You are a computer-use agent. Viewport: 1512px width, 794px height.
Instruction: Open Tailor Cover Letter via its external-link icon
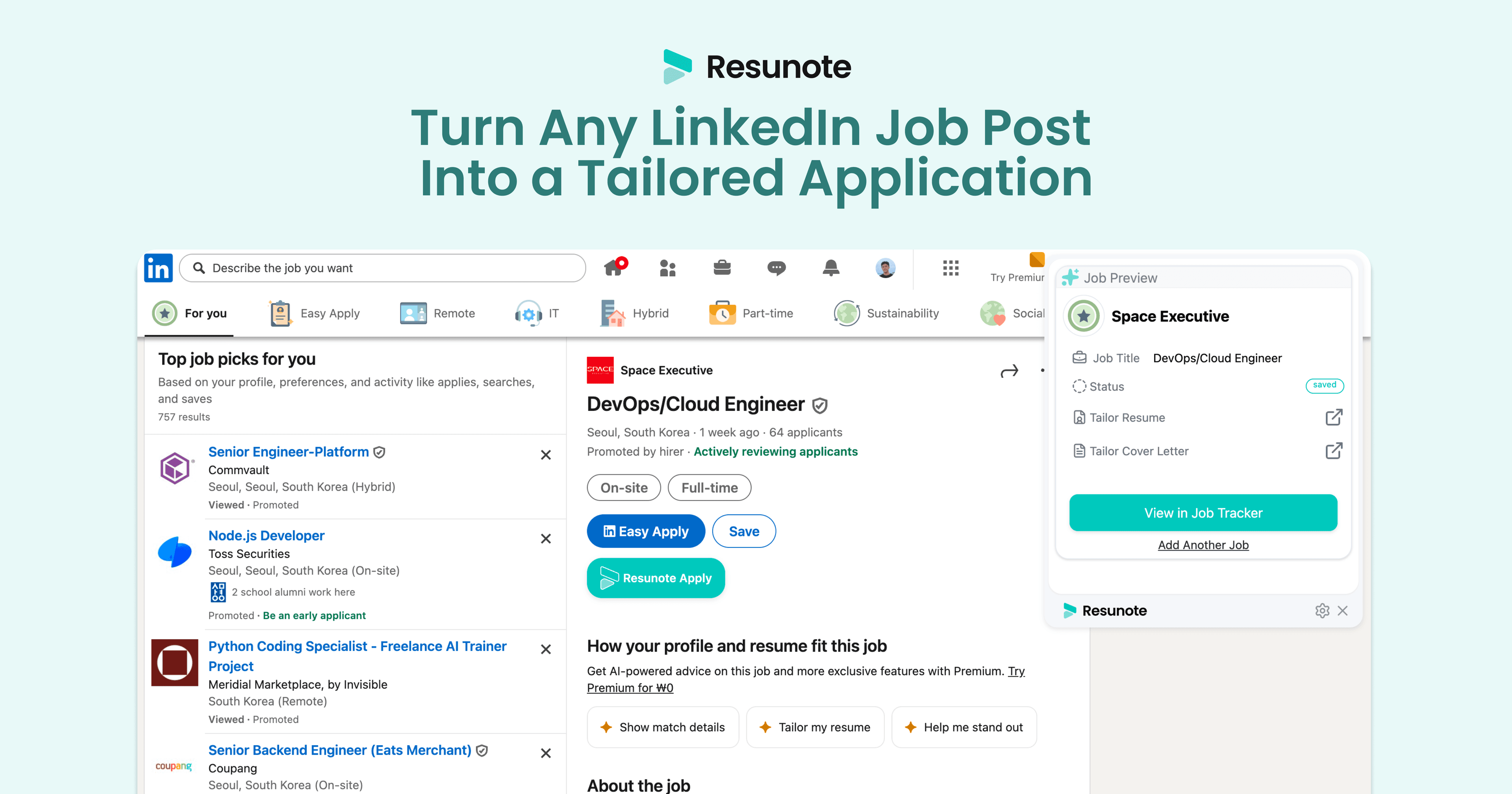1334,451
